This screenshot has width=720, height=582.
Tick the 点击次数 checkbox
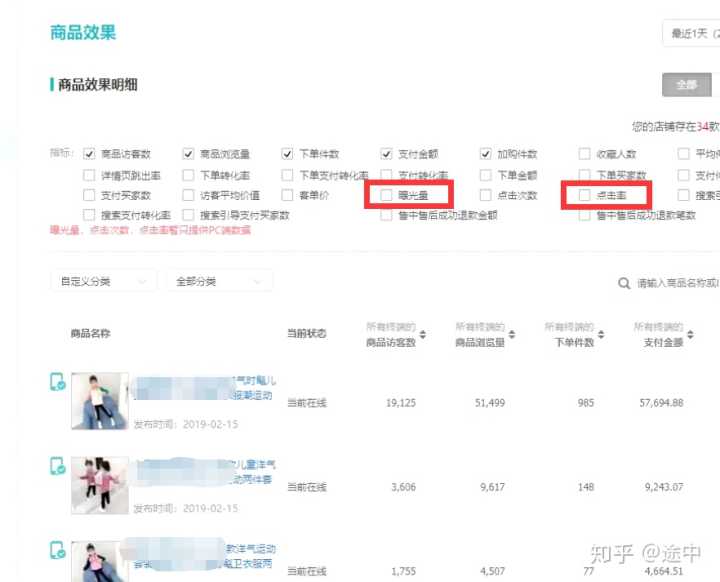point(485,195)
